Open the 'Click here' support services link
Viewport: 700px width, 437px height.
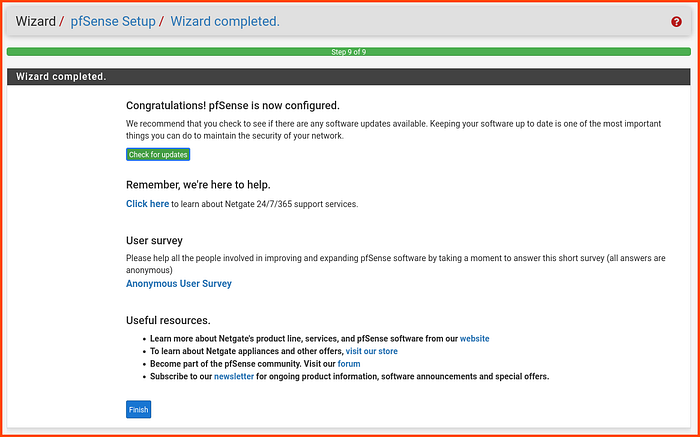tap(147, 204)
